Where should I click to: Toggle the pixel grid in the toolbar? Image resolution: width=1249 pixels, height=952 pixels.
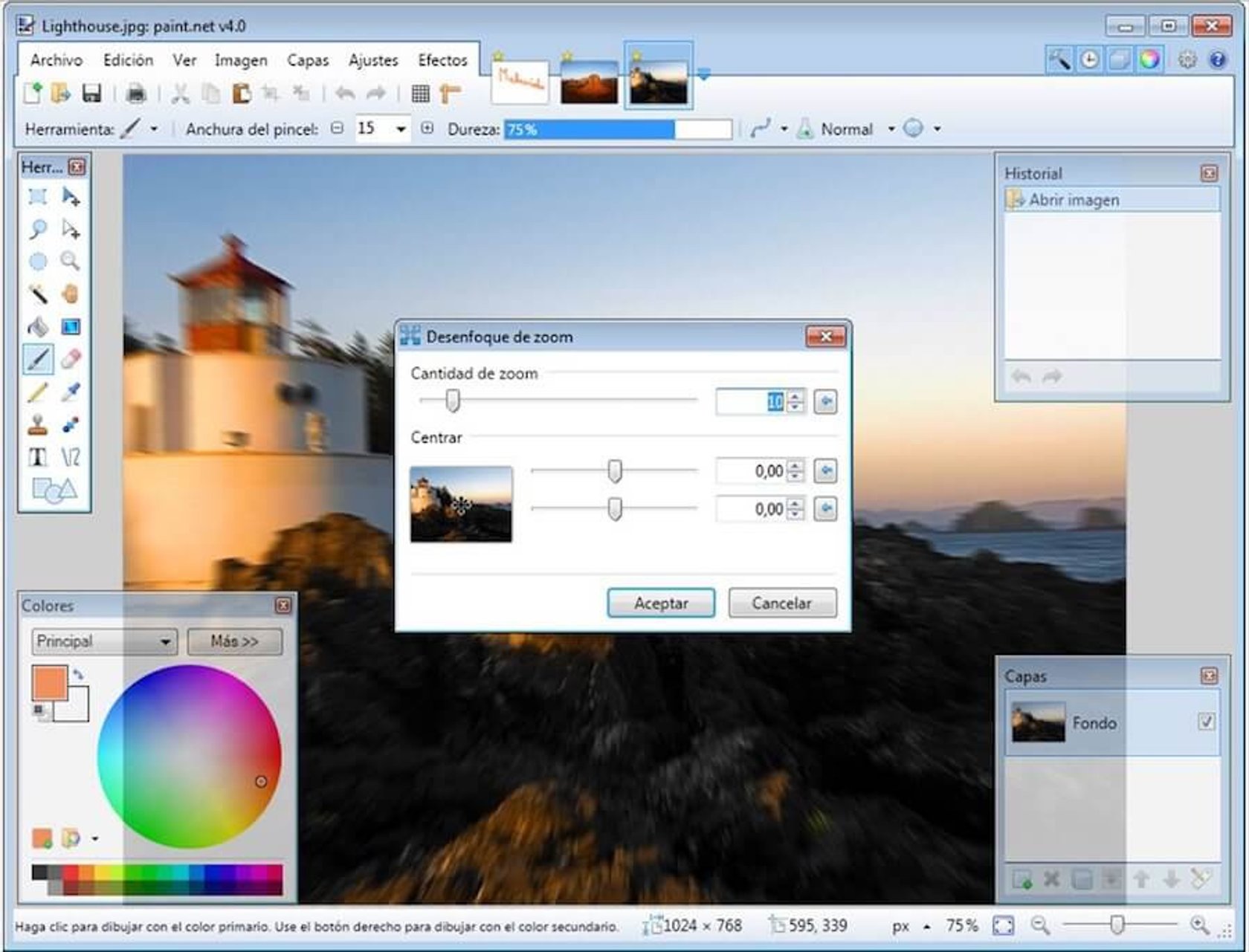tap(421, 93)
